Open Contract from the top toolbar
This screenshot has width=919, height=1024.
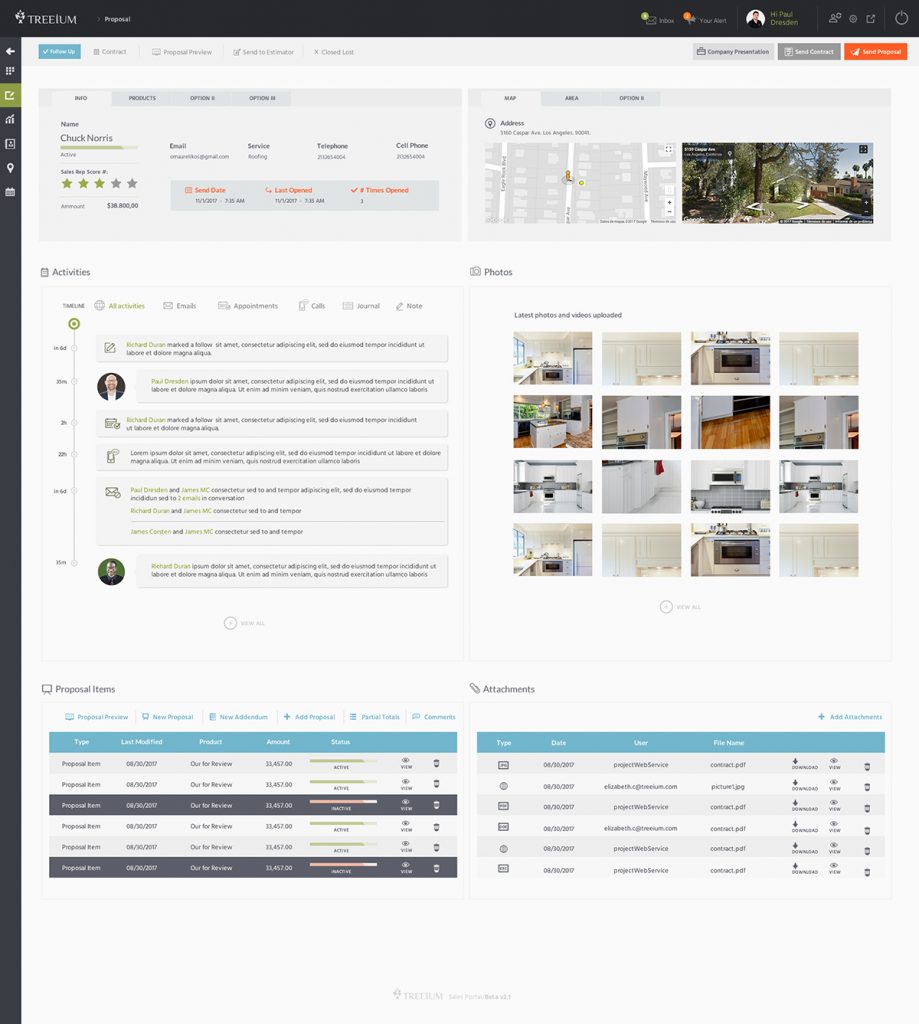pos(110,52)
